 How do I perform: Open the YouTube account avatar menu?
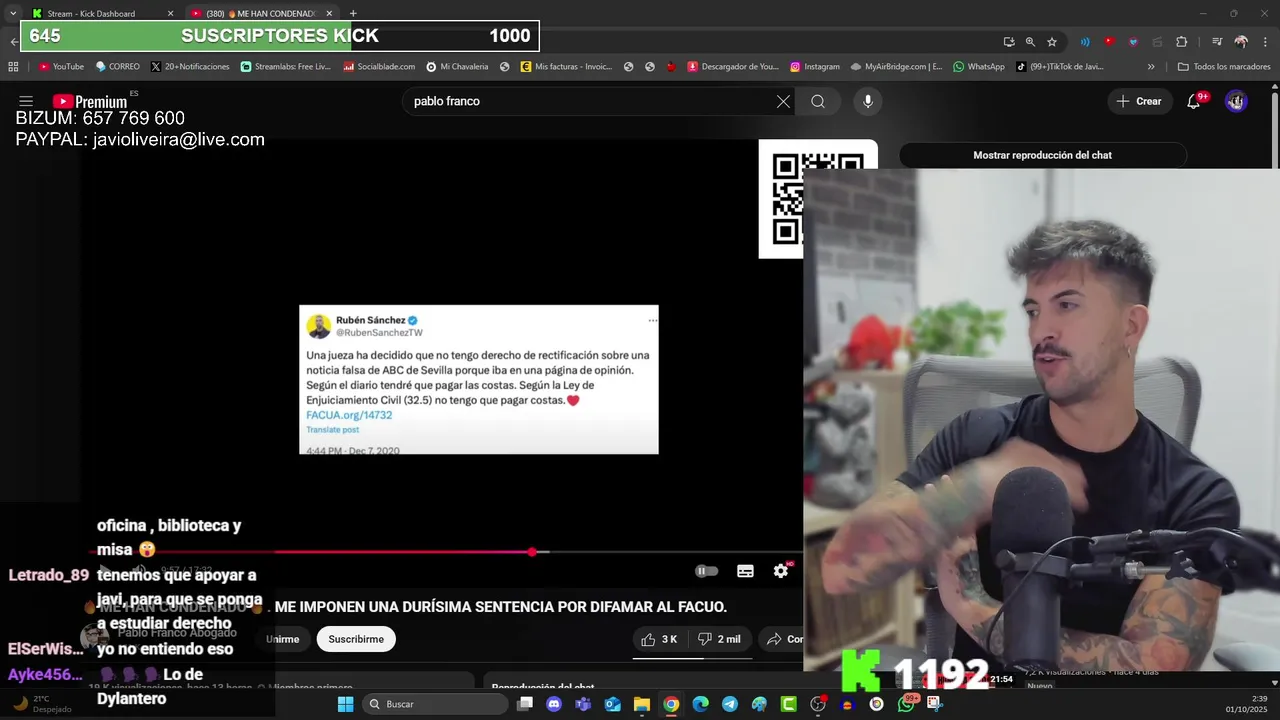click(1236, 101)
